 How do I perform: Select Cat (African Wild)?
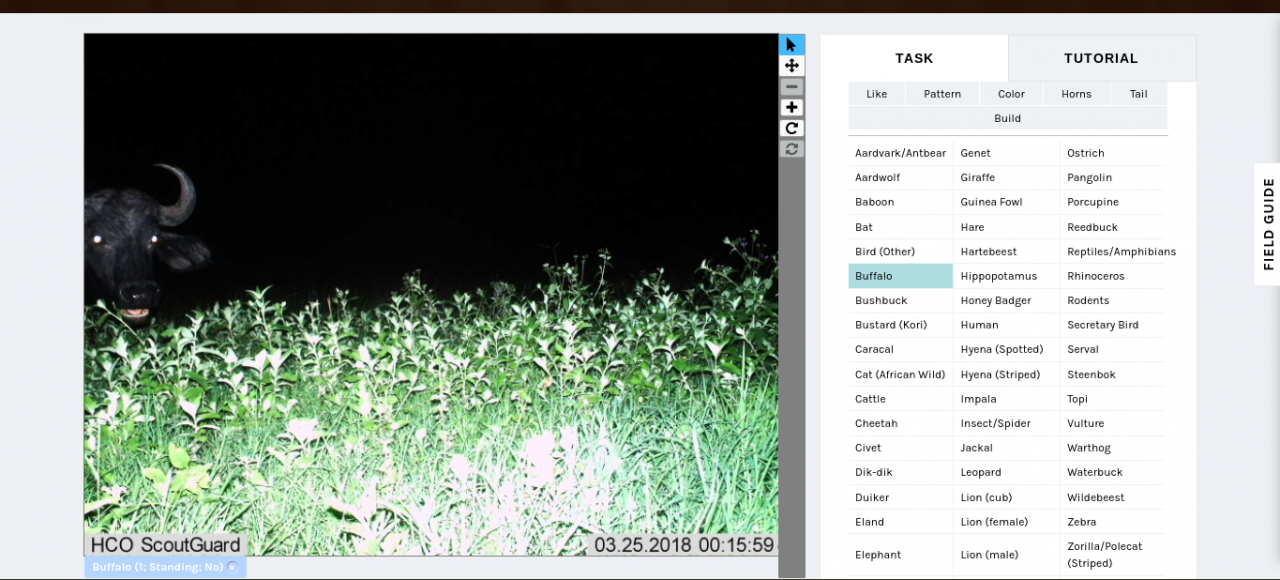click(x=900, y=374)
